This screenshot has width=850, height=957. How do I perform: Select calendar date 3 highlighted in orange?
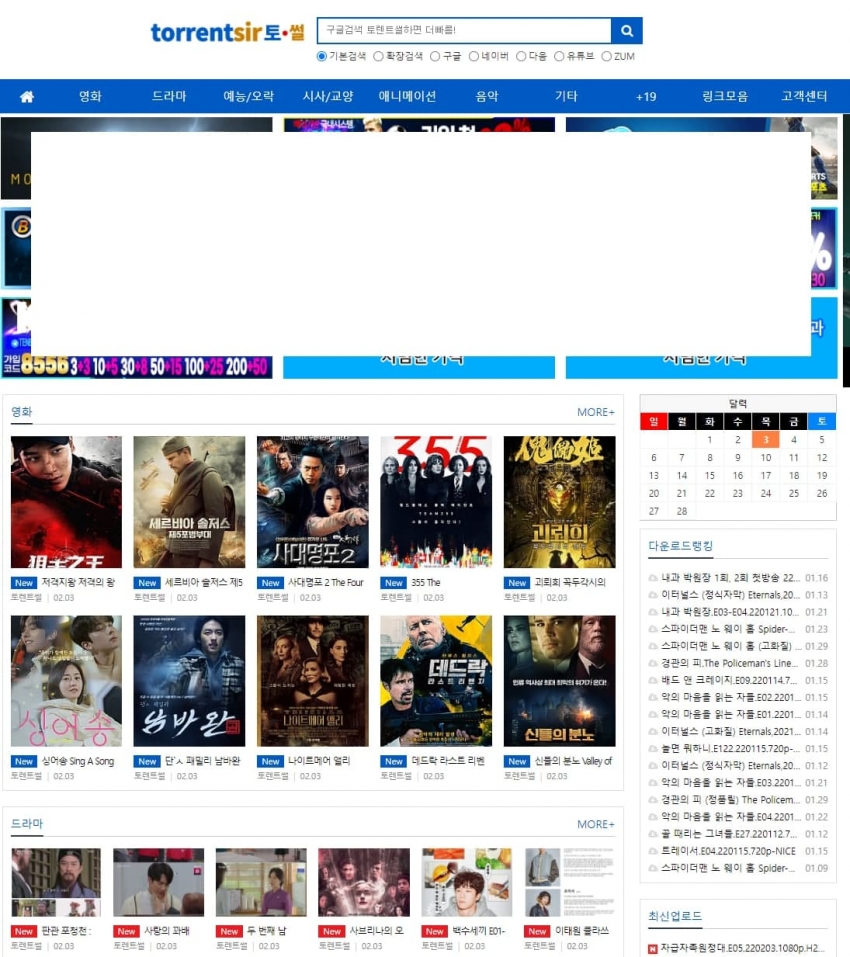[x=766, y=439]
